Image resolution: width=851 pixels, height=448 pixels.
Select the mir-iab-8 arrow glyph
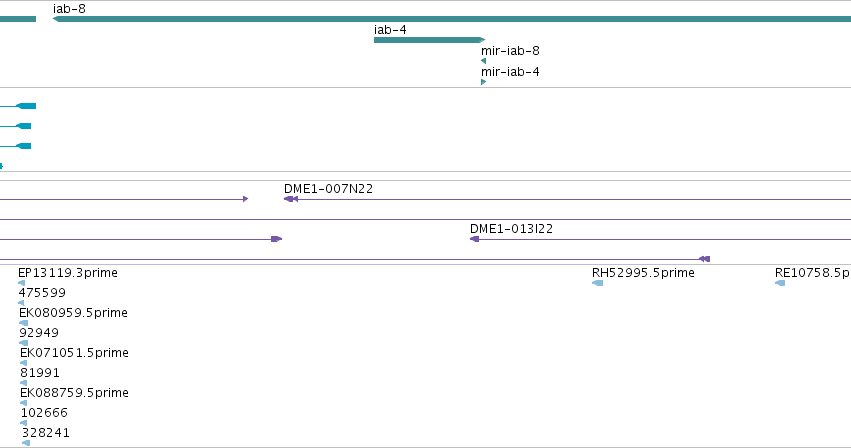(x=483, y=61)
